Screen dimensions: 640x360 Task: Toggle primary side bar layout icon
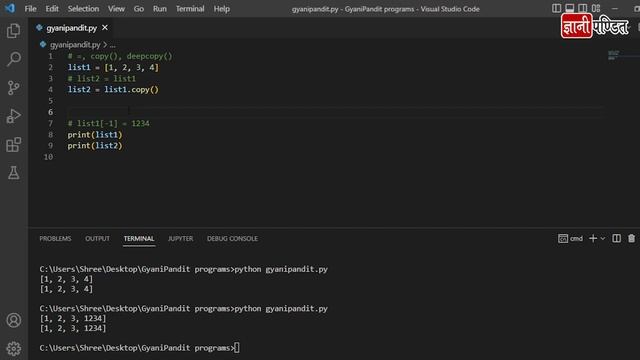556,8
